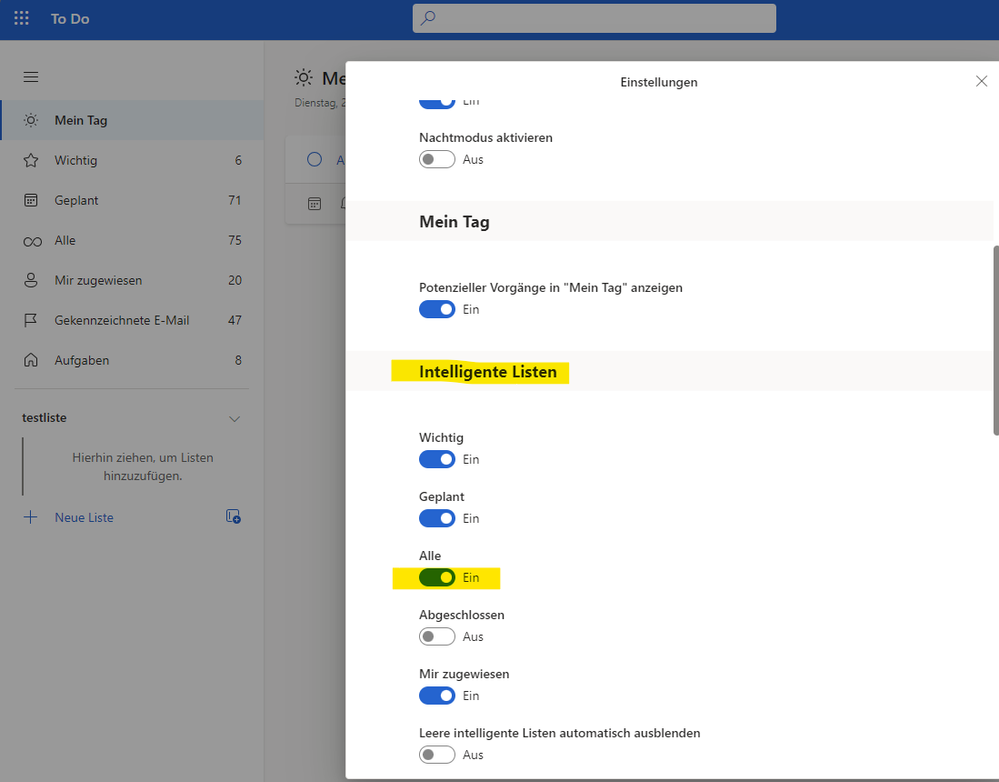The image size is (999, 782).
Task: Open the app launcher grid icon
Action: click(22, 18)
